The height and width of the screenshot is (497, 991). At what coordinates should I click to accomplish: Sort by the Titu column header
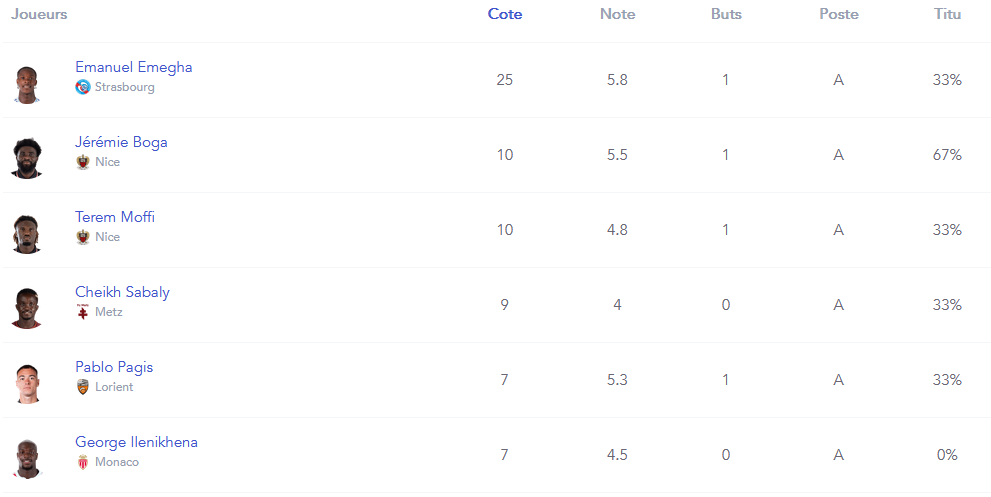click(947, 14)
